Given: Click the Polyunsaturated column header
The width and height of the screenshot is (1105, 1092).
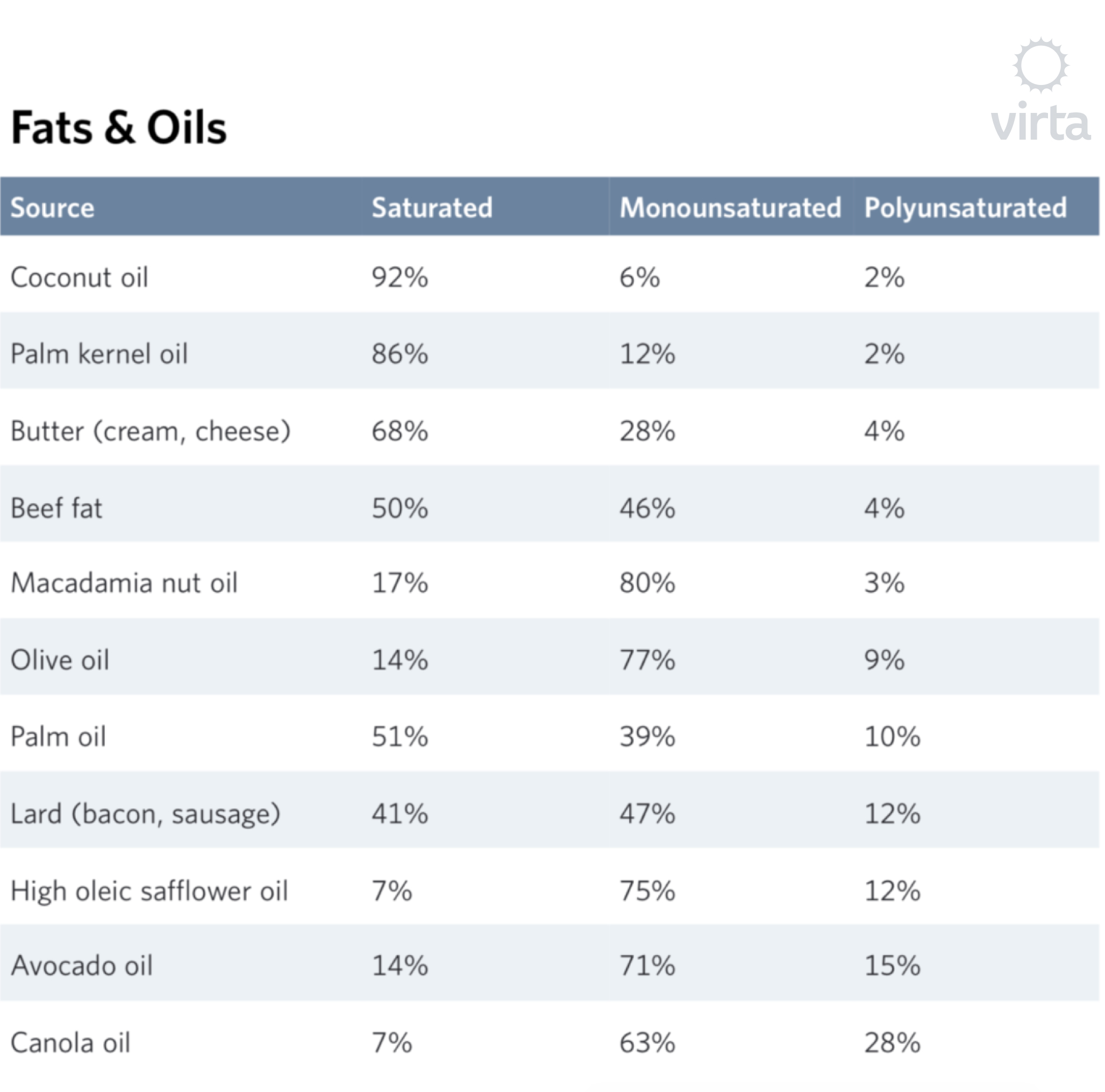Looking at the screenshot, I should coord(965,208).
